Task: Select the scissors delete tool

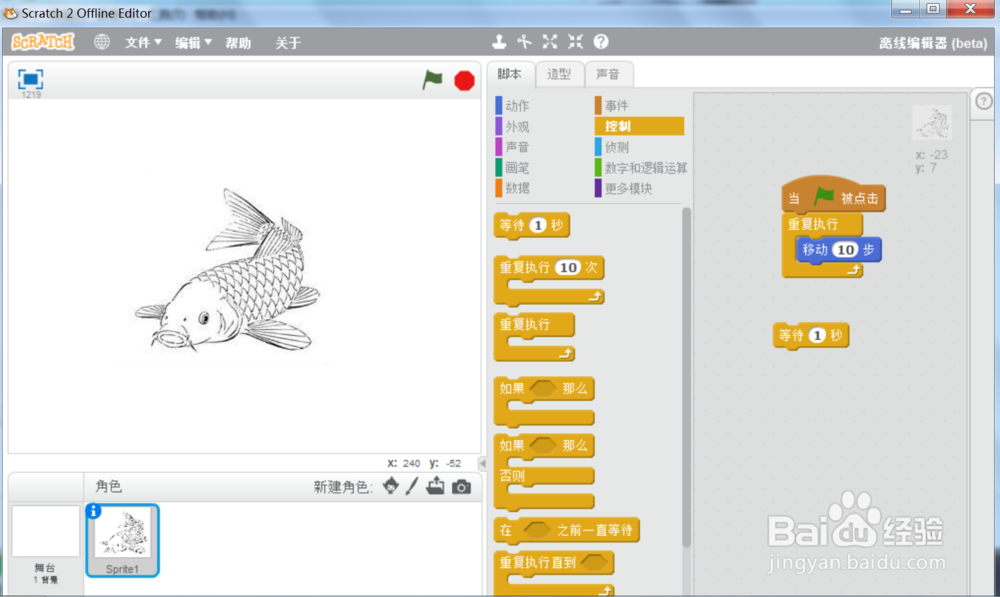Action: [x=524, y=42]
